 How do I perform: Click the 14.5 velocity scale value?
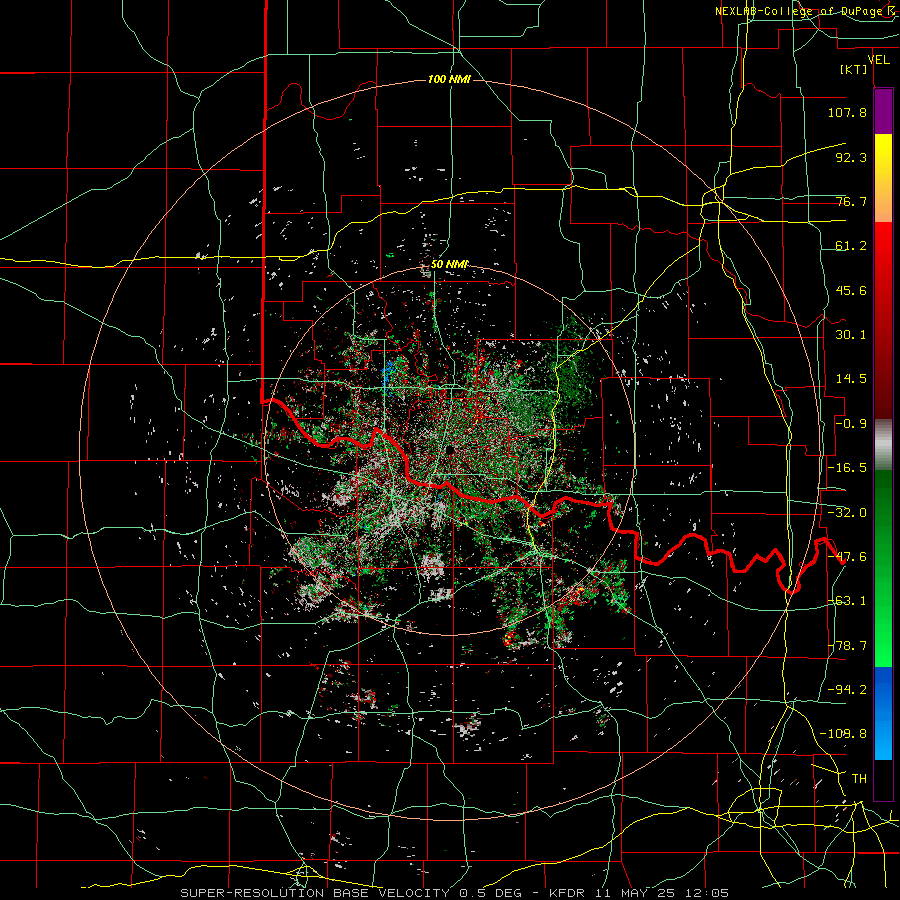click(x=851, y=379)
